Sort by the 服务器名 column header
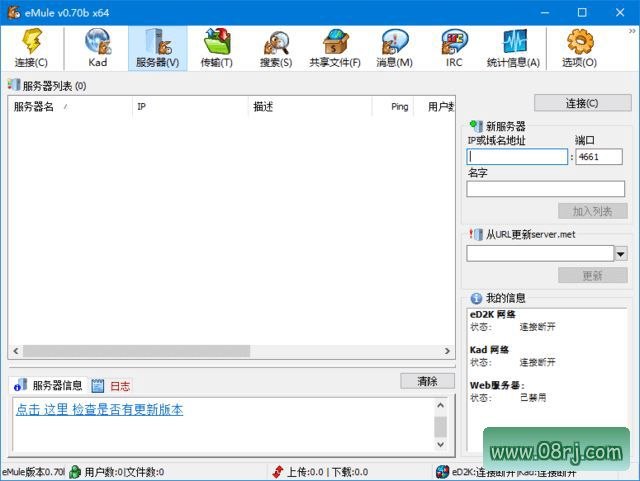The height and width of the screenshot is (481, 640). [x=70, y=107]
